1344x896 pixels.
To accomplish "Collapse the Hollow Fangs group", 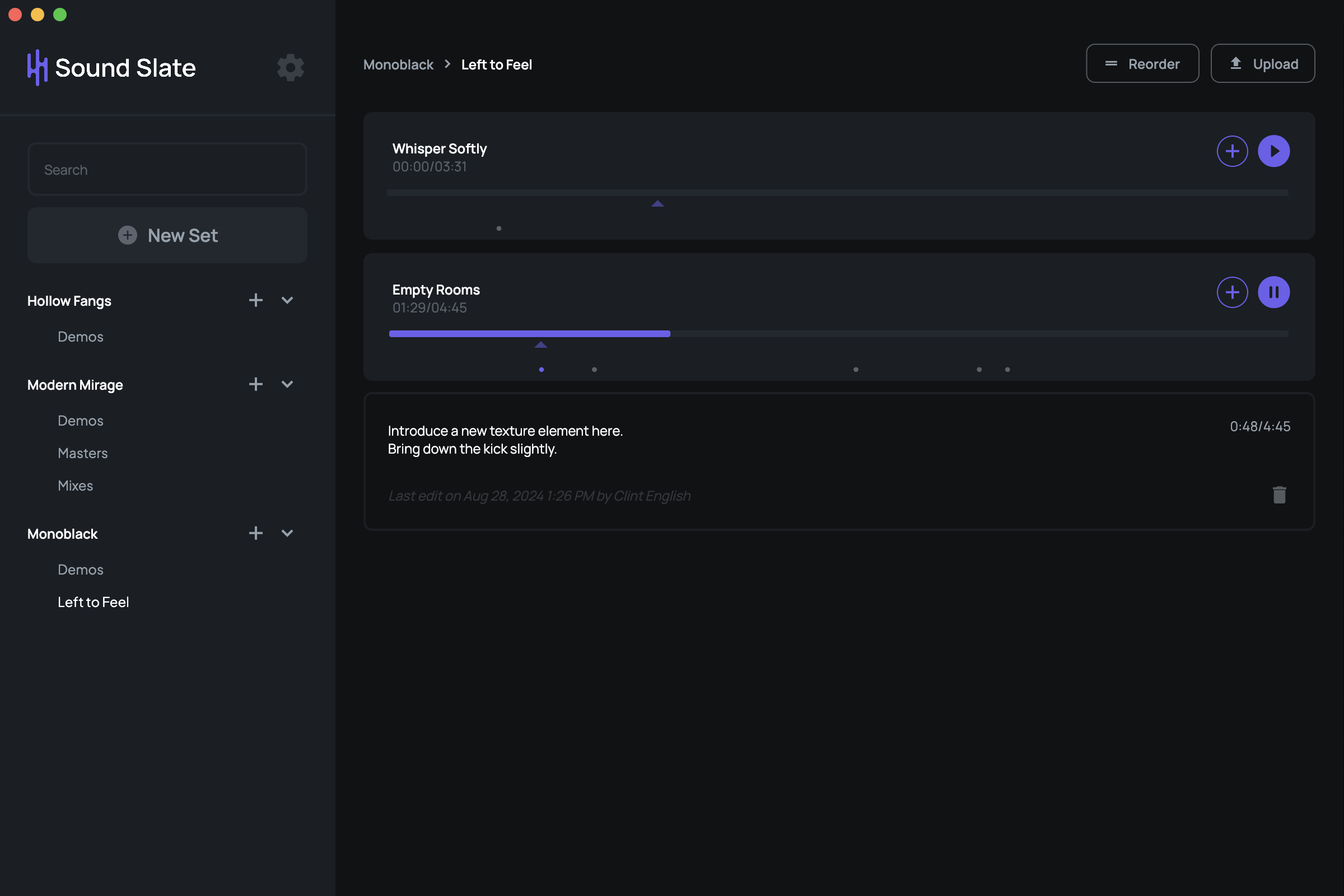I will (x=287, y=300).
